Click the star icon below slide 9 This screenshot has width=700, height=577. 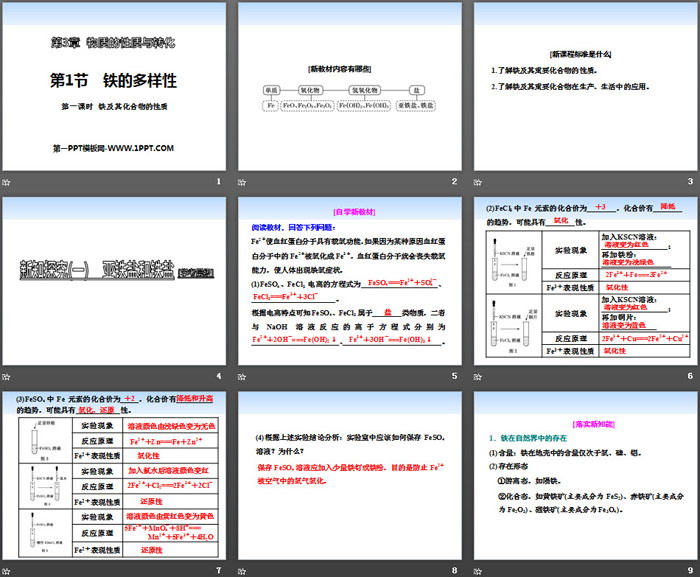pos(478,570)
